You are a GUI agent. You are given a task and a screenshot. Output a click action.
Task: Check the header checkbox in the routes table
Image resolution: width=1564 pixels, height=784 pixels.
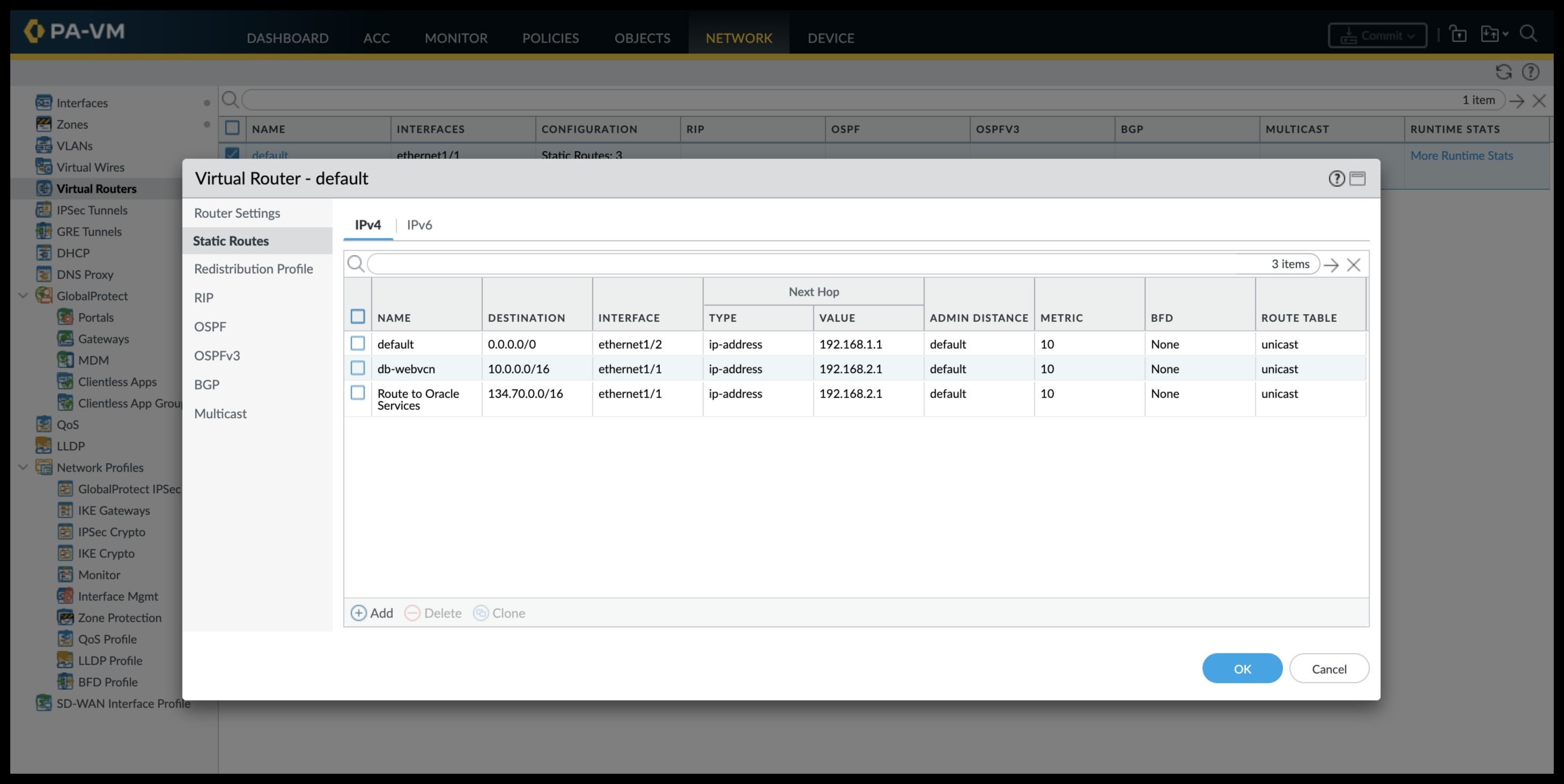coord(357,316)
